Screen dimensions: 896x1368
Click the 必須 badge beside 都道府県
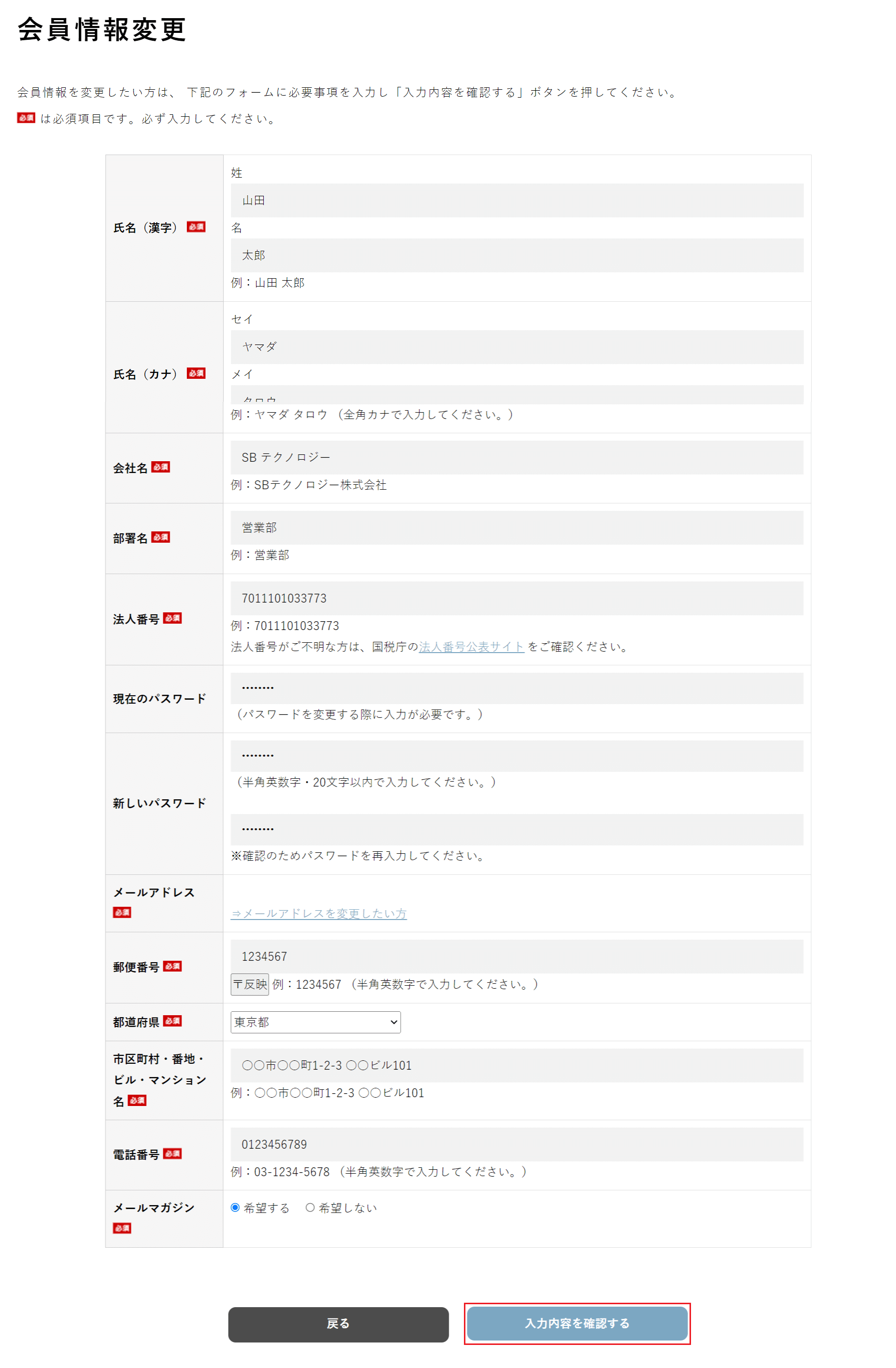point(172,1021)
